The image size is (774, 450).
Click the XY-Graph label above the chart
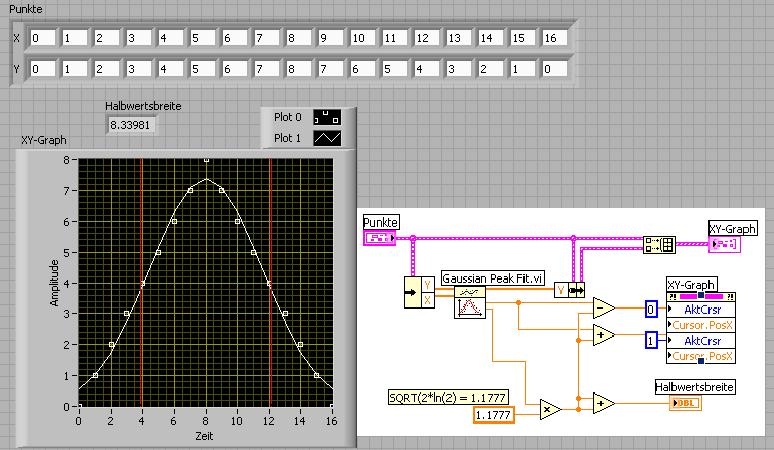[x=44, y=140]
